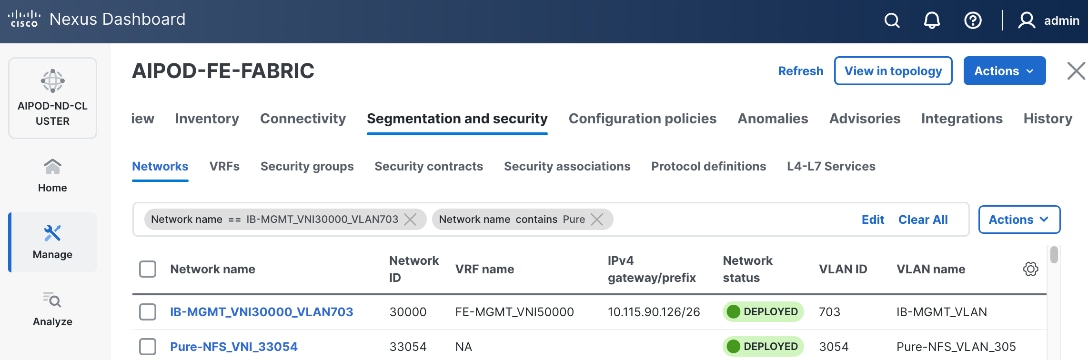Viewport: 1088px width, 360px height.
Task: Click View in topology button
Action: tap(893, 71)
